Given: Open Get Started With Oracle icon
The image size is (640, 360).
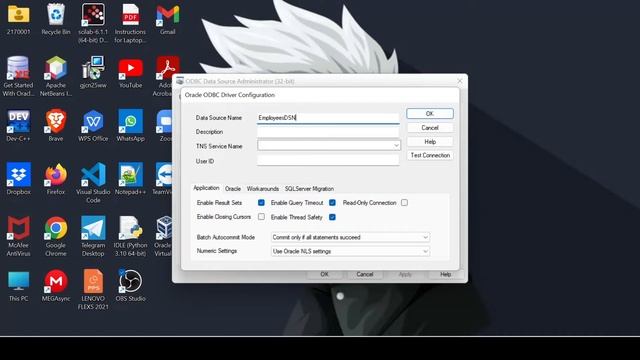Looking at the screenshot, I should (18, 77).
